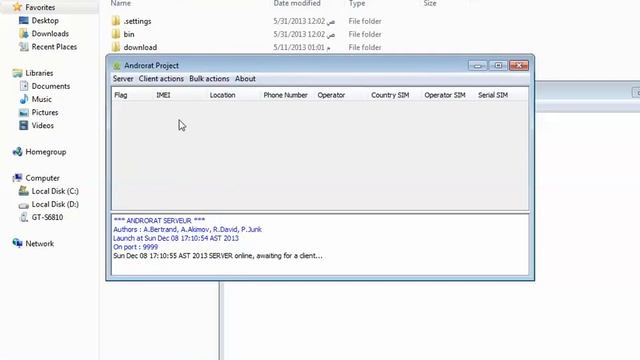This screenshot has width=640, height=360.
Task: Click the Phone Number column header
Action: pyautogui.click(x=285, y=95)
